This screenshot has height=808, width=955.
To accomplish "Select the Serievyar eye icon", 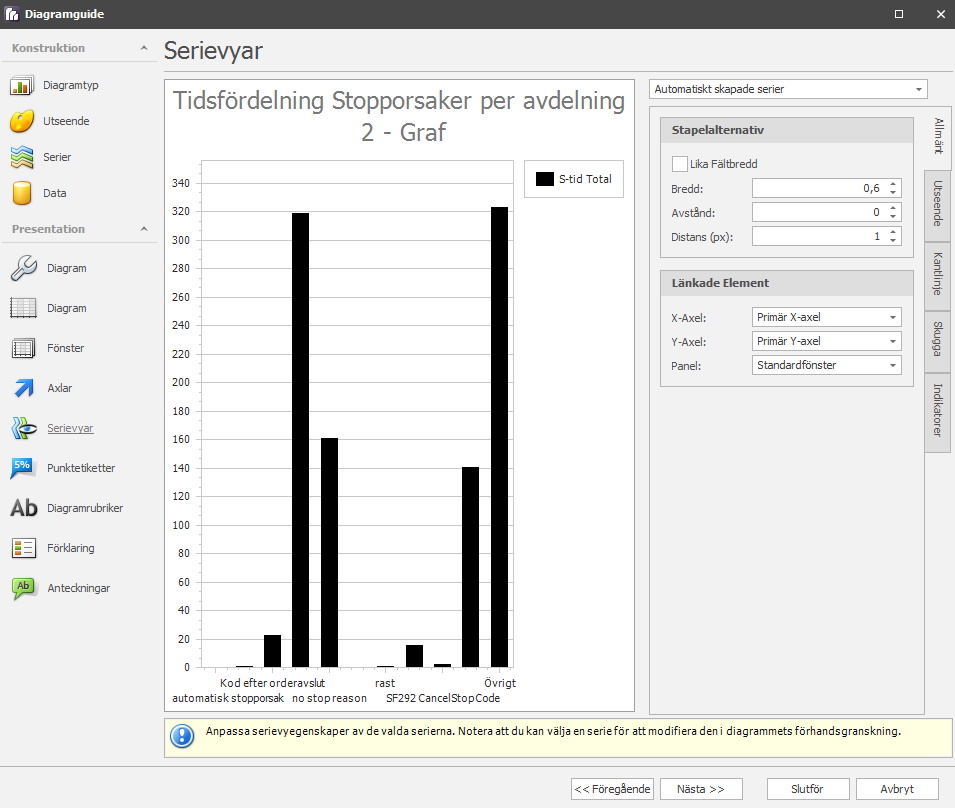I will (x=24, y=428).
